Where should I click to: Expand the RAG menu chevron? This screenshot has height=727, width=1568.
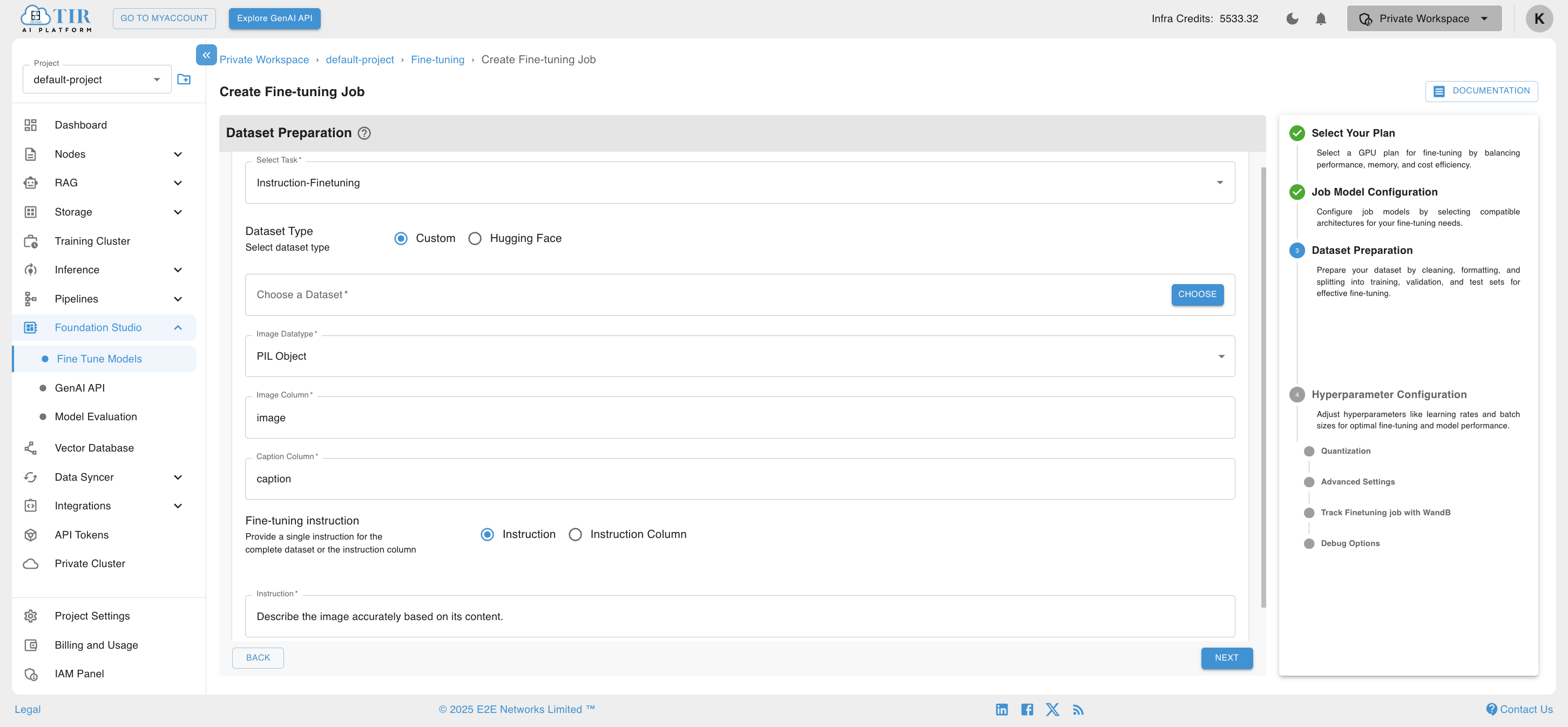[178, 183]
